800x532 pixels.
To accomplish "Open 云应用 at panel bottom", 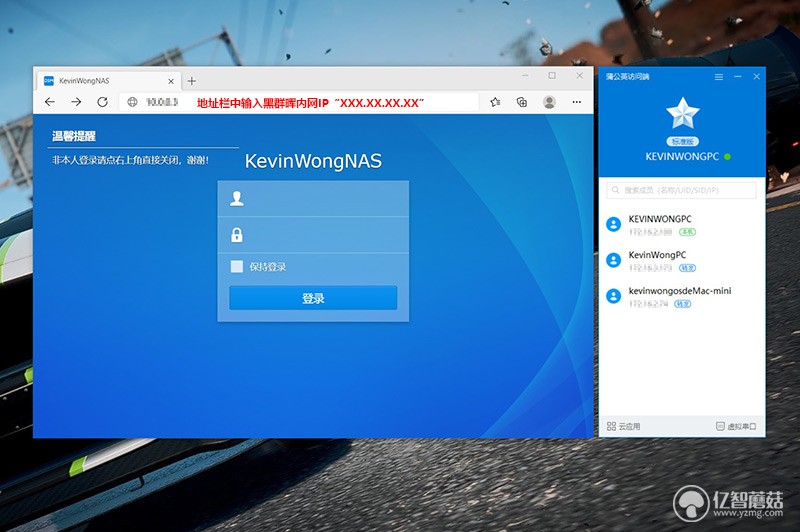I will 623,426.
